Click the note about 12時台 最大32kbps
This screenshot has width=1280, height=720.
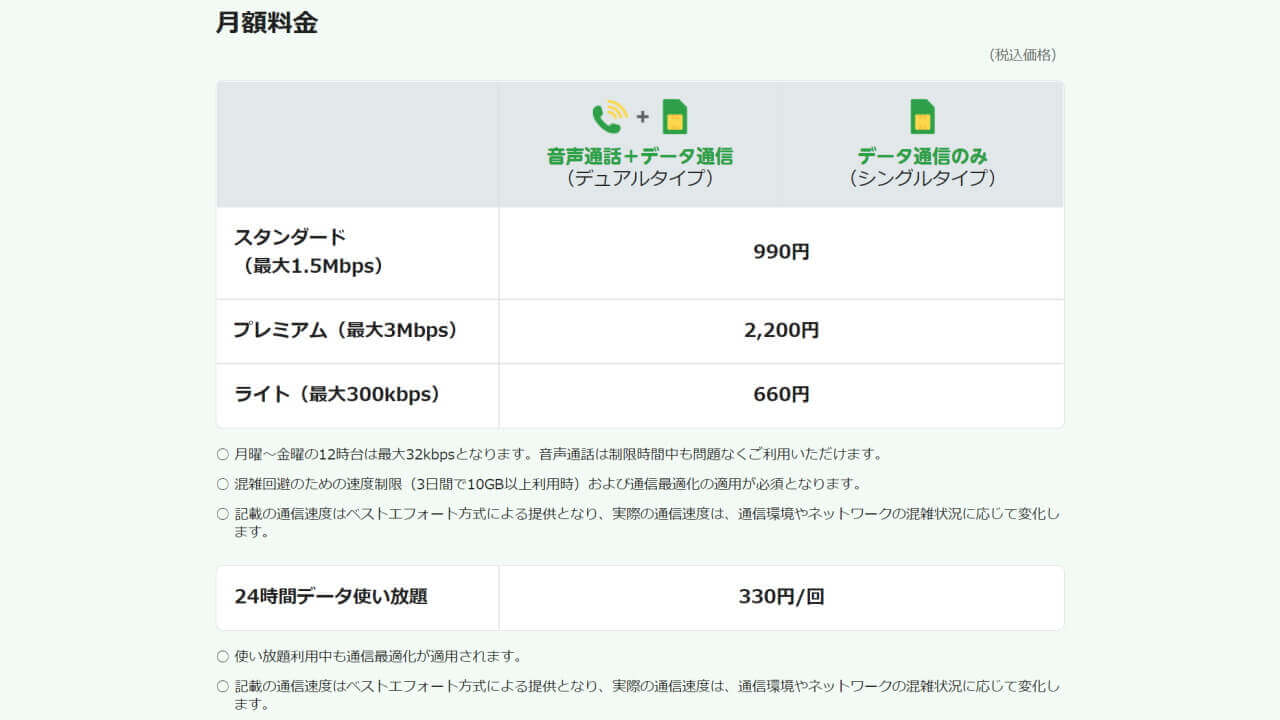pos(558,454)
